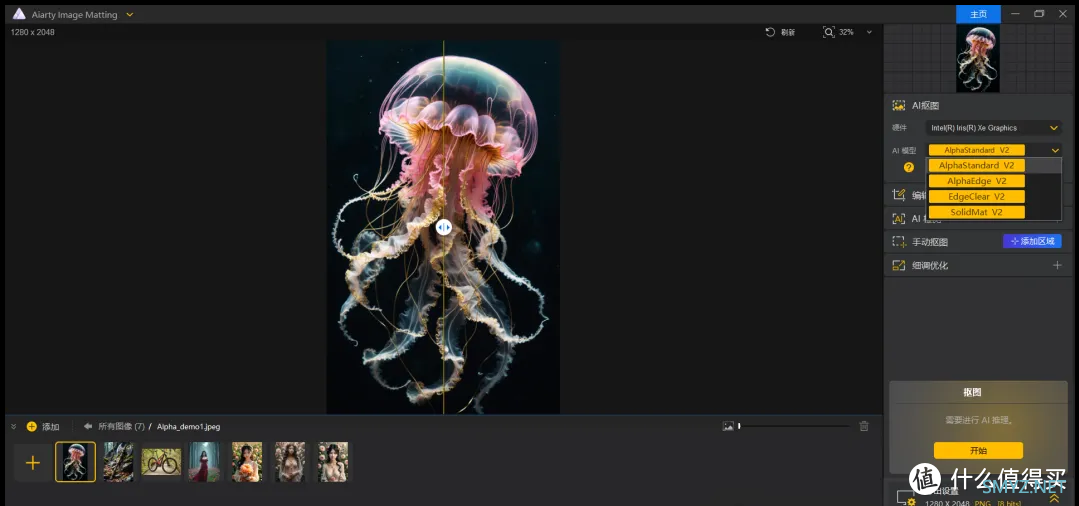The height and width of the screenshot is (506, 1079).
Task: Choose AlphaStandard V2 in the model list
Action: (x=976, y=165)
